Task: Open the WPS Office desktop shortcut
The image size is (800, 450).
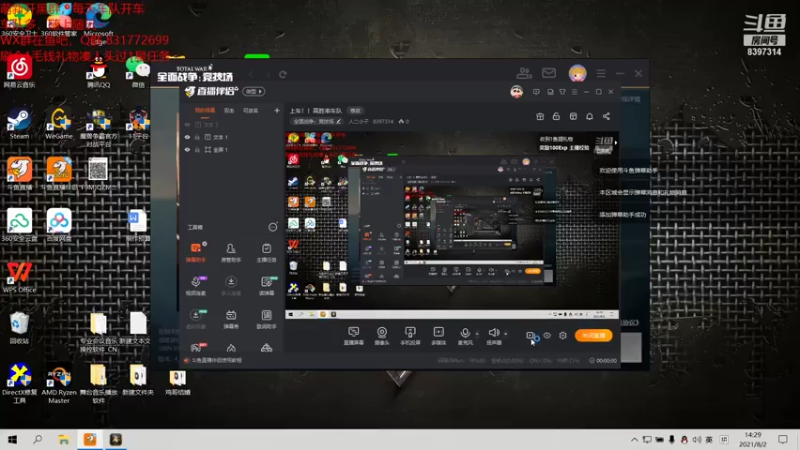Action: 19,278
